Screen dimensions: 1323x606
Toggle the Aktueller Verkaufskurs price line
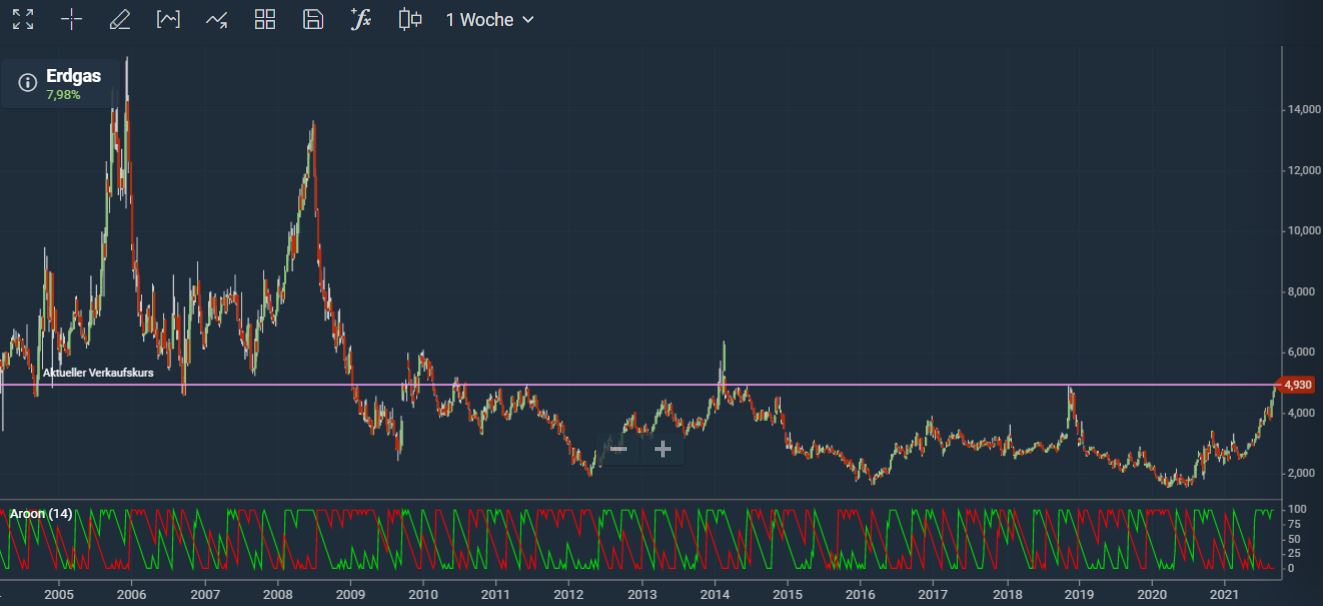pyautogui.click(x=97, y=374)
